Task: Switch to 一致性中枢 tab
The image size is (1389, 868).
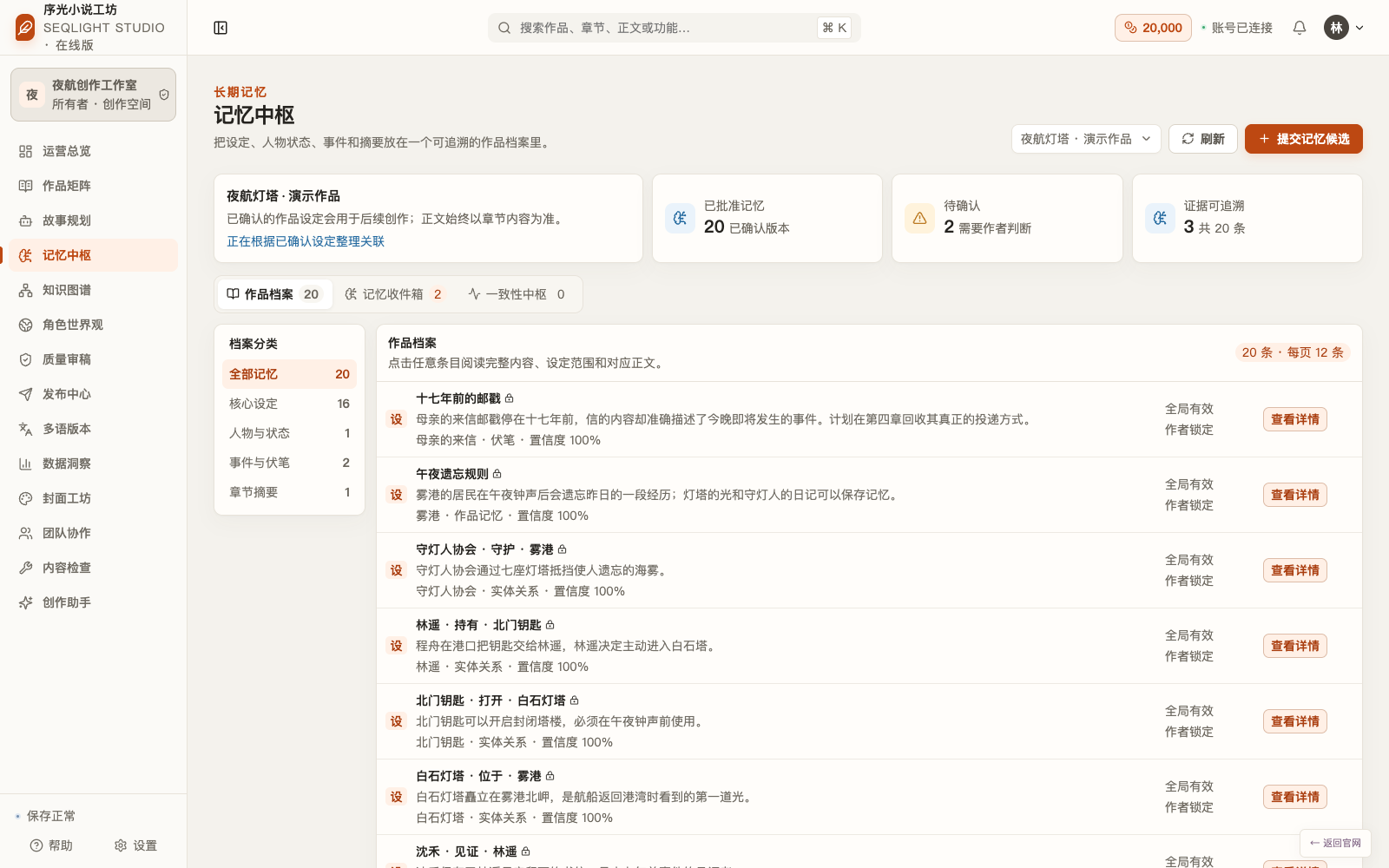Action: (x=517, y=294)
